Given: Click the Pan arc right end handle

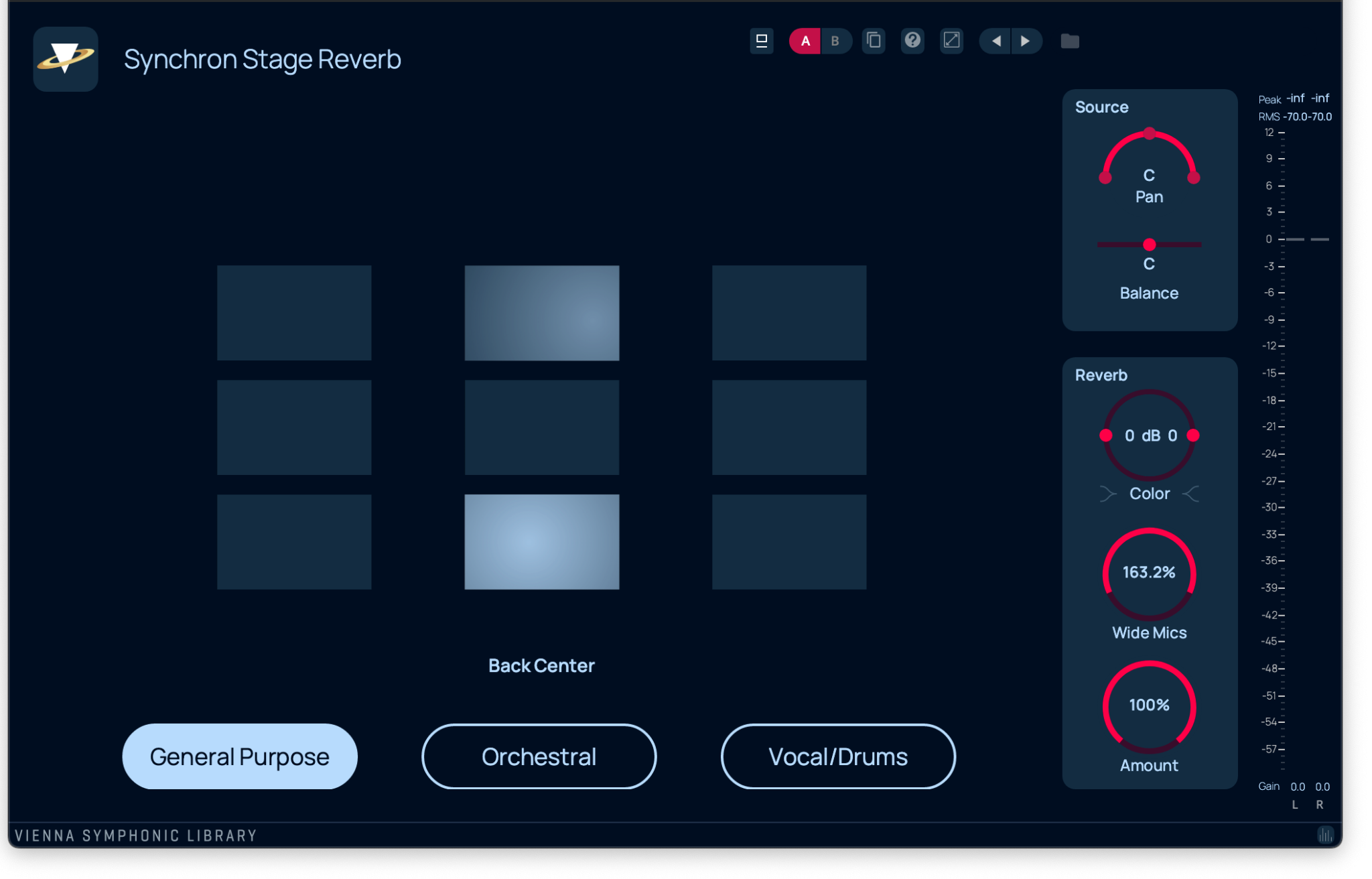Looking at the screenshot, I should coord(1194,178).
